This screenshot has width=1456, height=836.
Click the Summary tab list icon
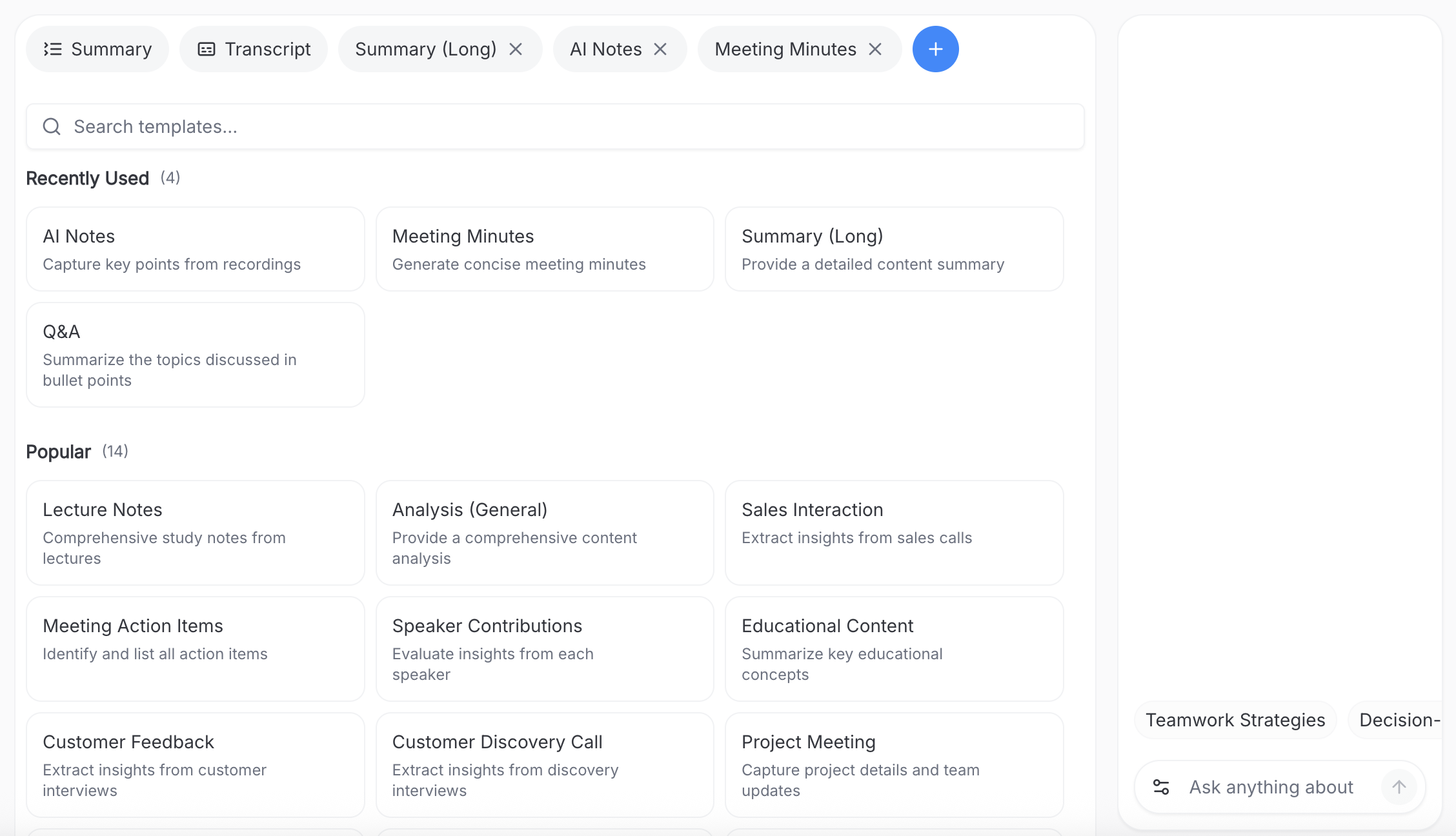(53, 49)
